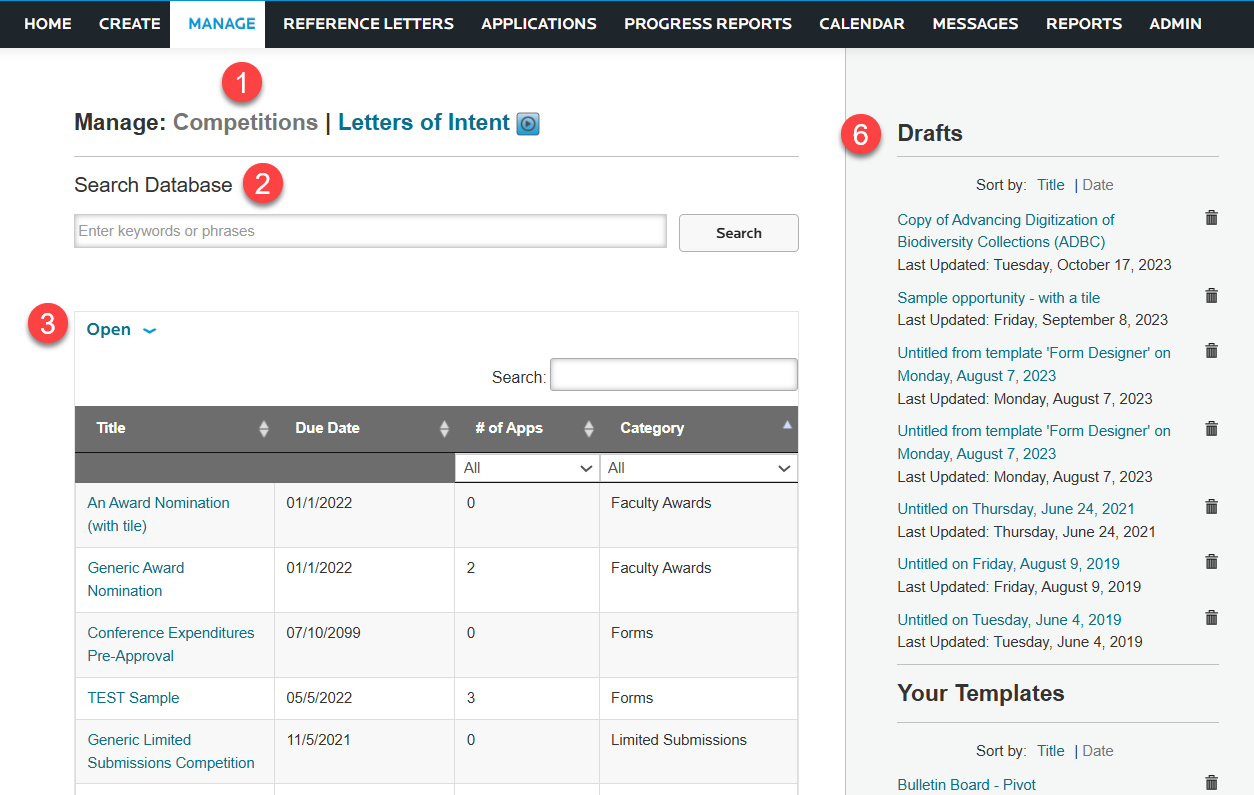
Task: Sort table by Title column arrows
Action: (264, 429)
